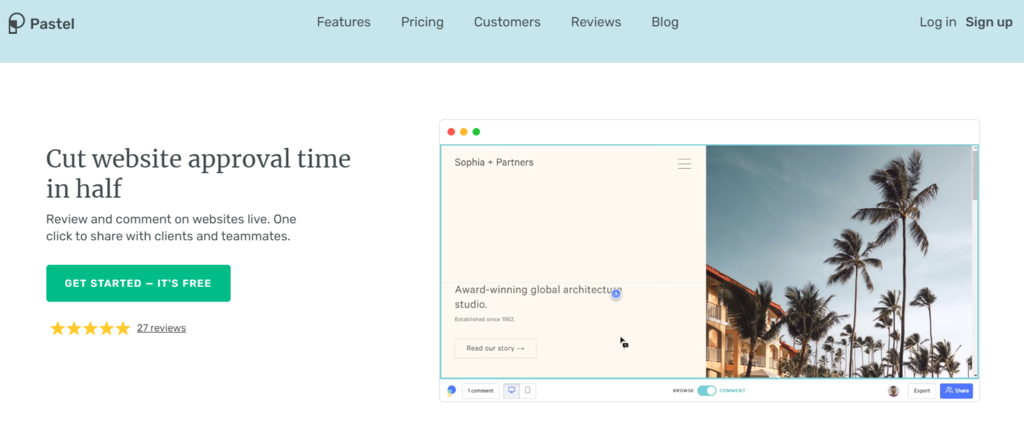Click the blue comment pin marker
The width and height of the screenshot is (1024, 421).
pos(616,293)
